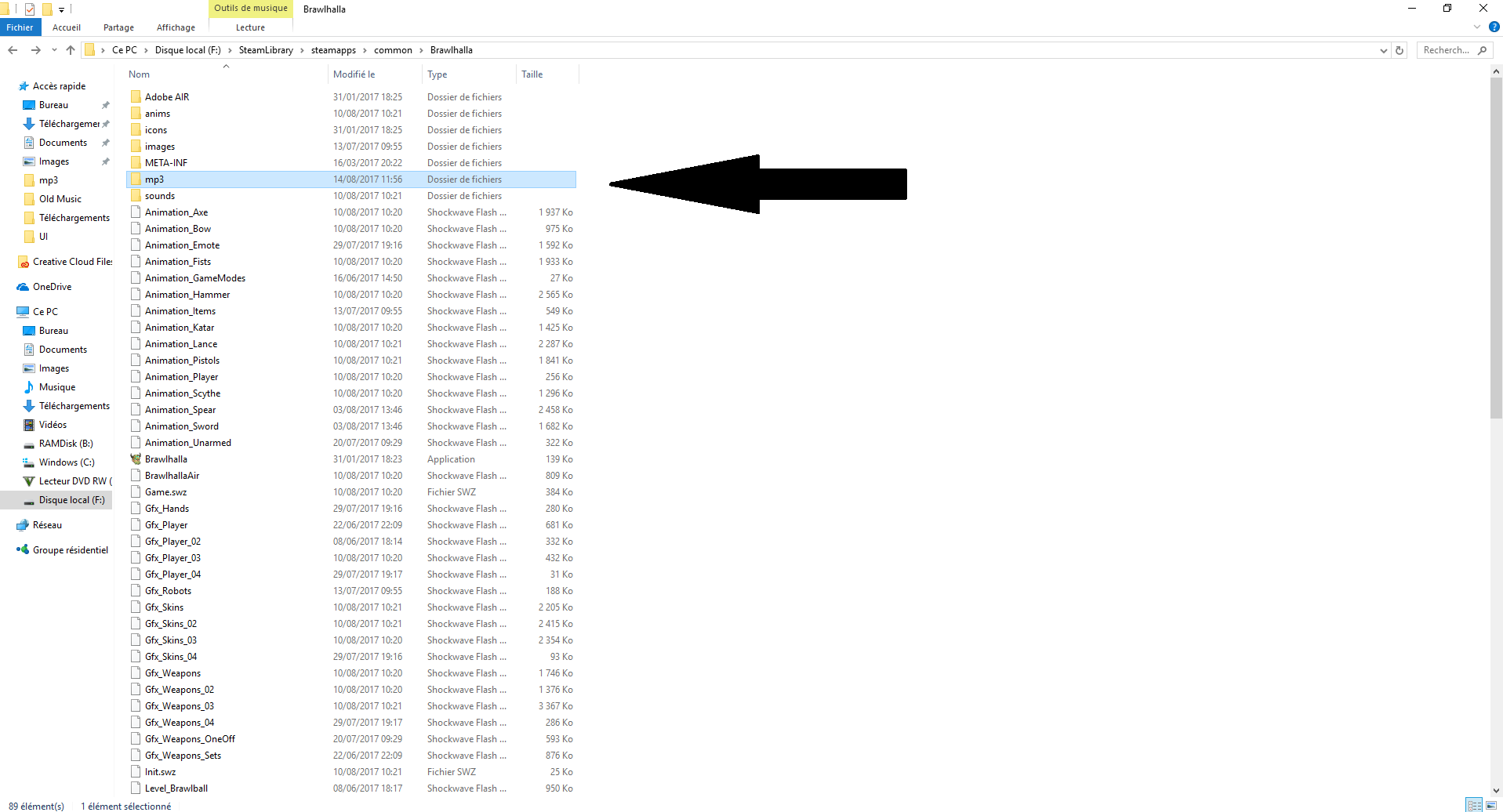Go to common in the address bar
Image resolution: width=1503 pixels, height=812 pixels.
pos(393,50)
